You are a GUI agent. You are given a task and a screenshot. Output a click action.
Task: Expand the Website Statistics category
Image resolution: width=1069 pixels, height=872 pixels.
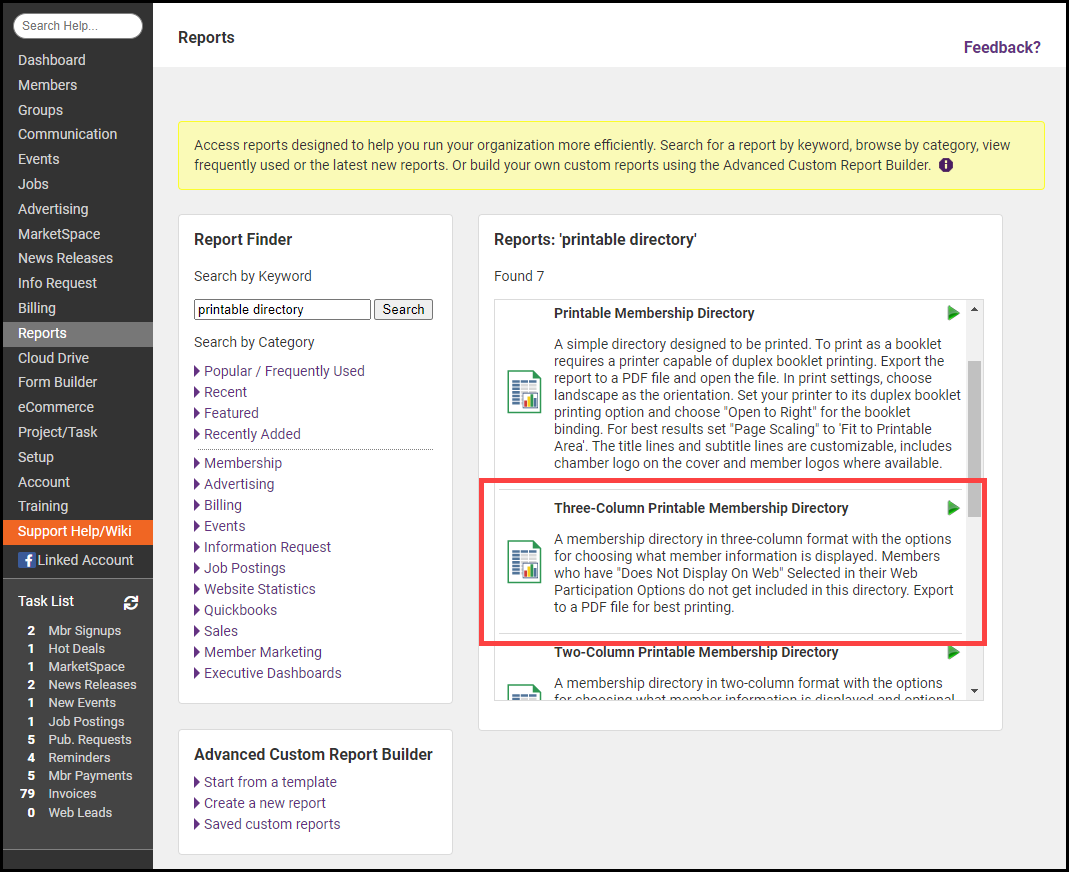pyautogui.click(x=259, y=589)
